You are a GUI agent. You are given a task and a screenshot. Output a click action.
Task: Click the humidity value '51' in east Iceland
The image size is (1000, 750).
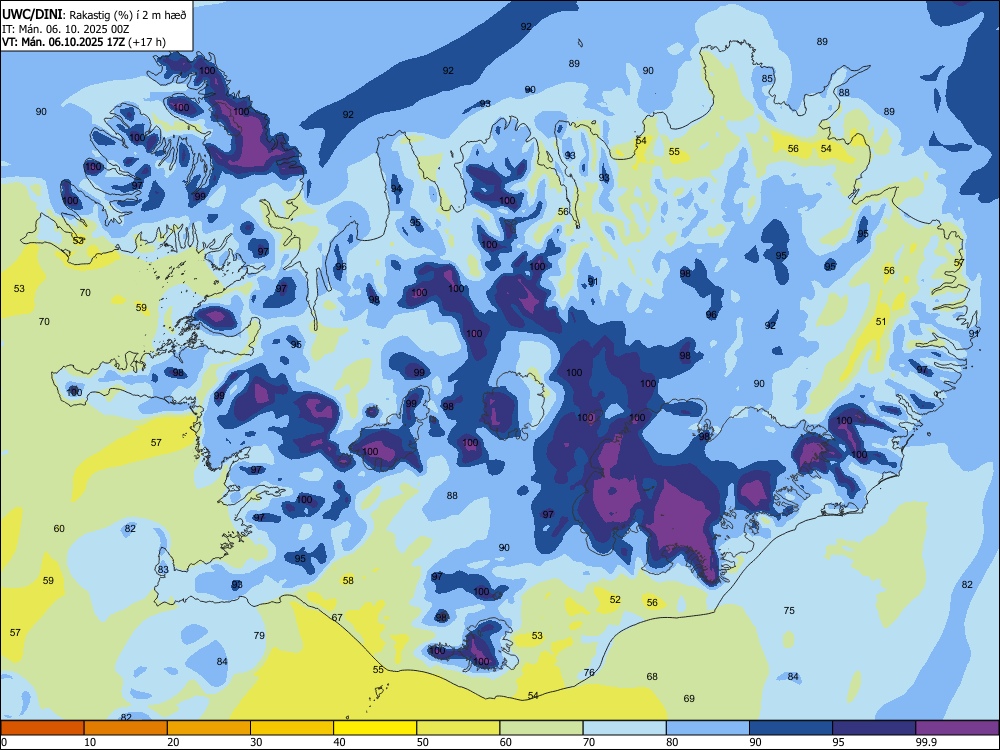(x=881, y=321)
